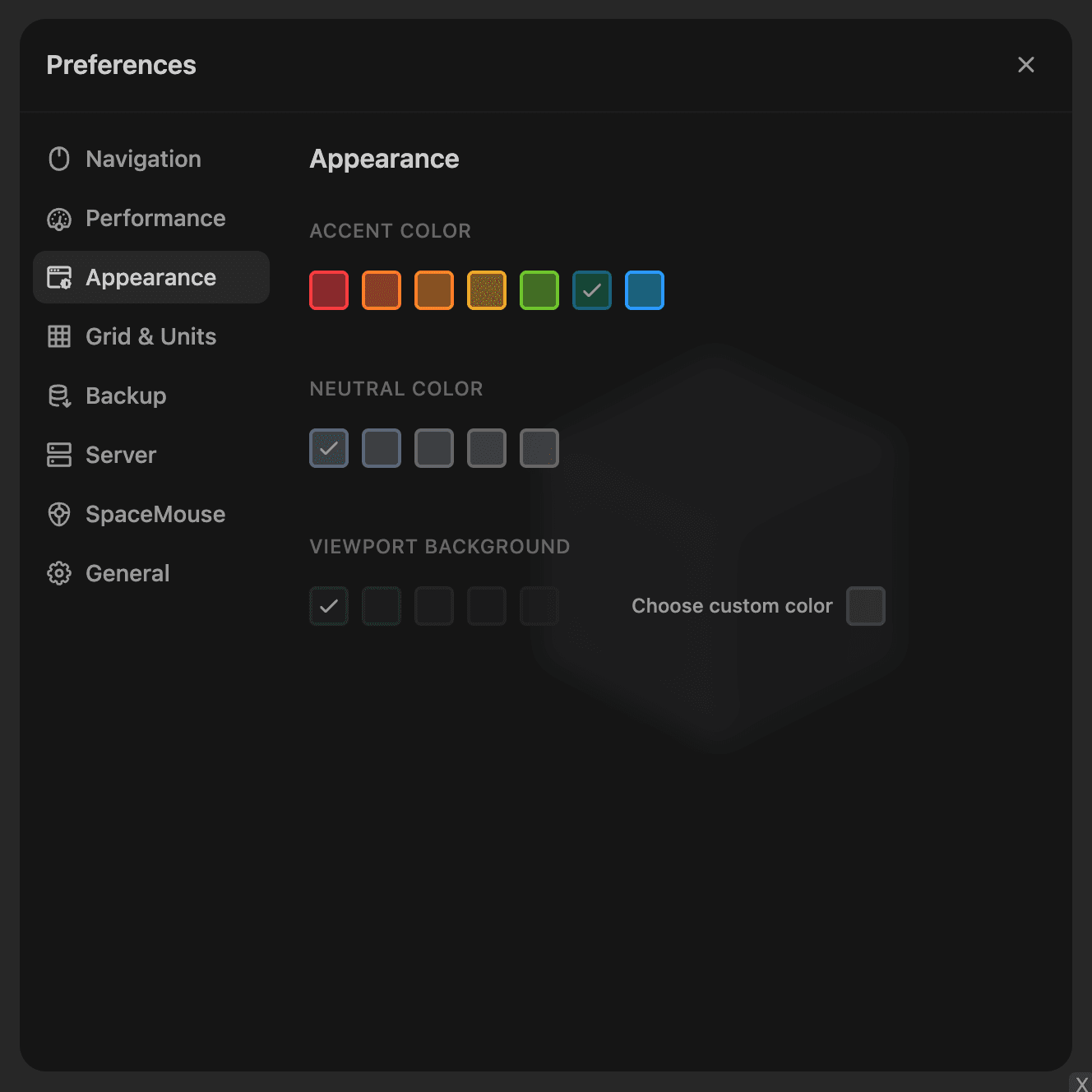The width and height of the screenshot is (1092, 1092).
Task: Close the Preferences dialog
Action: coord(1025,65)
